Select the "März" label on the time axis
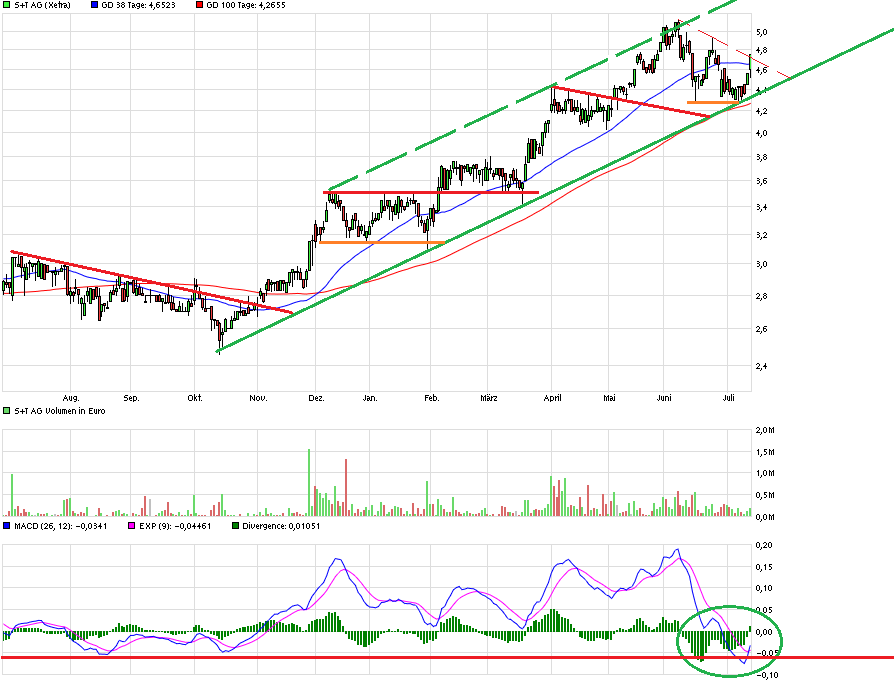This screenshot has width=894, height=684. pos(489,397)
